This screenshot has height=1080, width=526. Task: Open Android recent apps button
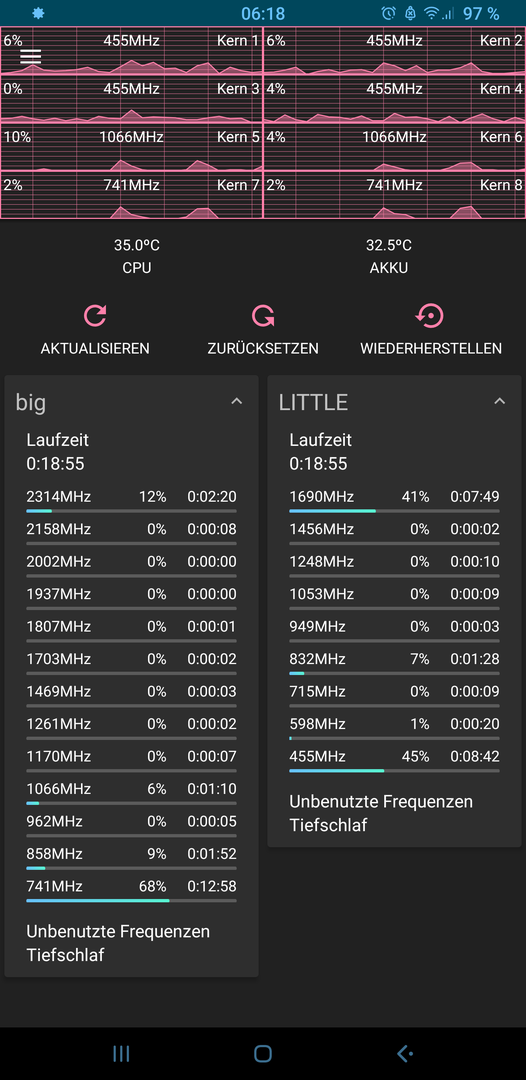[120, 1053]
